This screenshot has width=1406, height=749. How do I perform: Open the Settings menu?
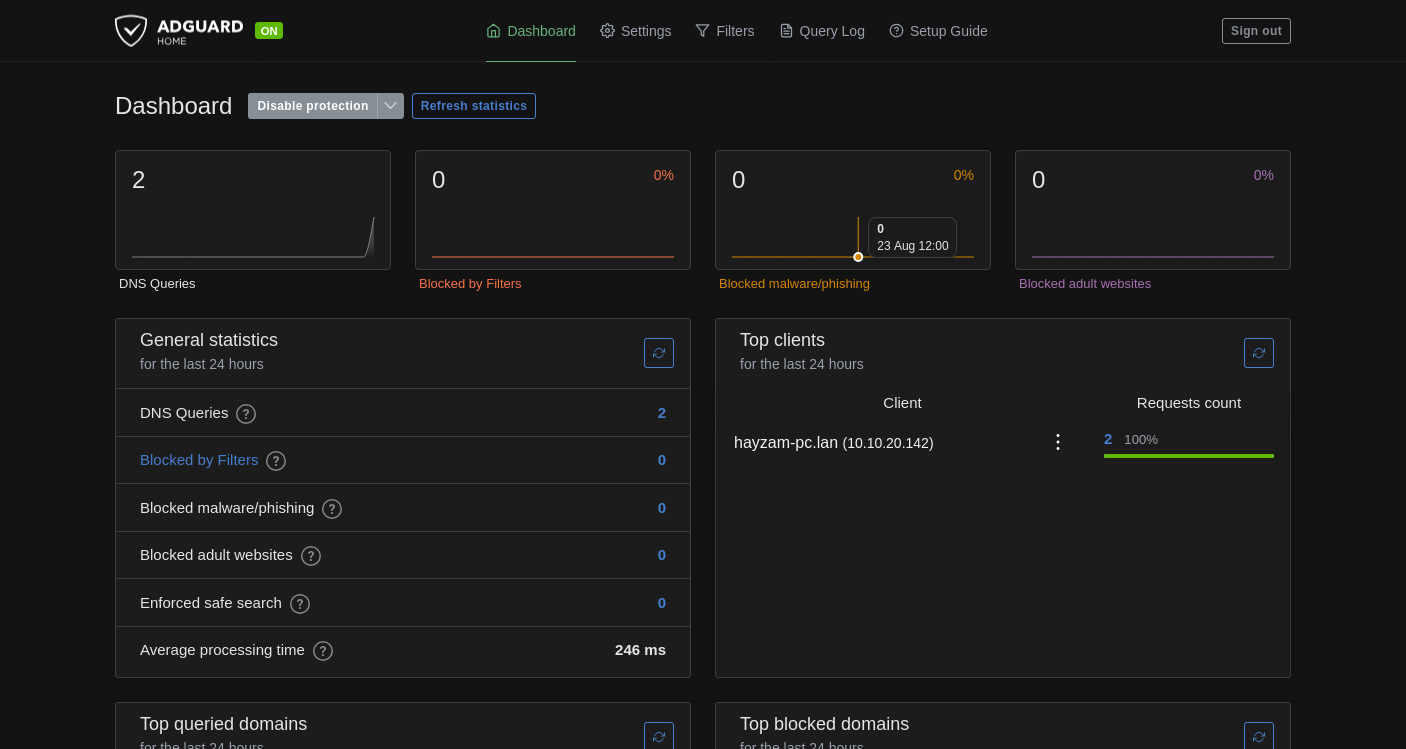pyautogui.click(x=636, y=31)
